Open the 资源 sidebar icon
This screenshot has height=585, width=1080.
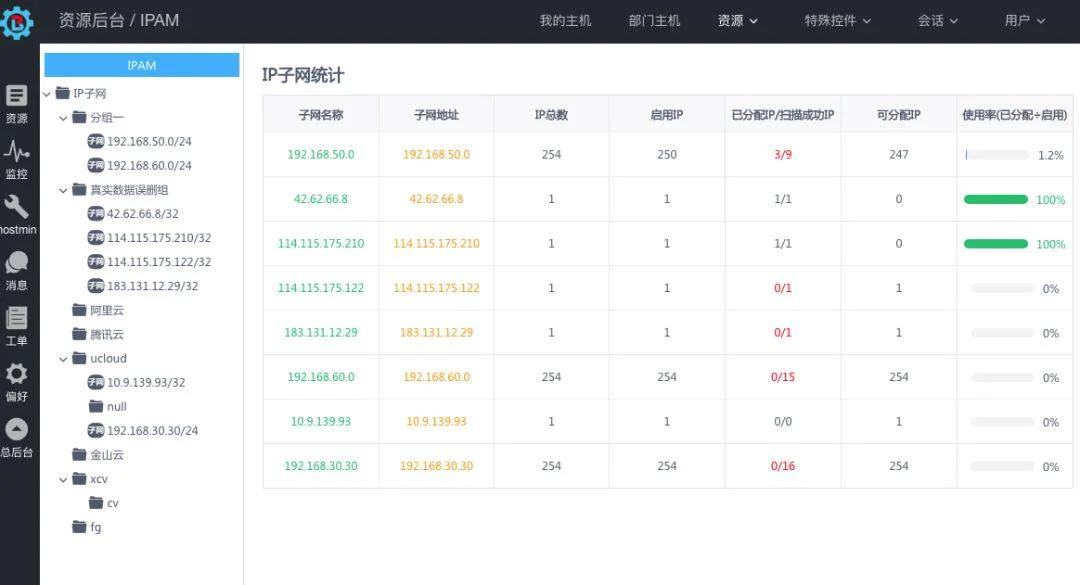(x=17, y=95)
